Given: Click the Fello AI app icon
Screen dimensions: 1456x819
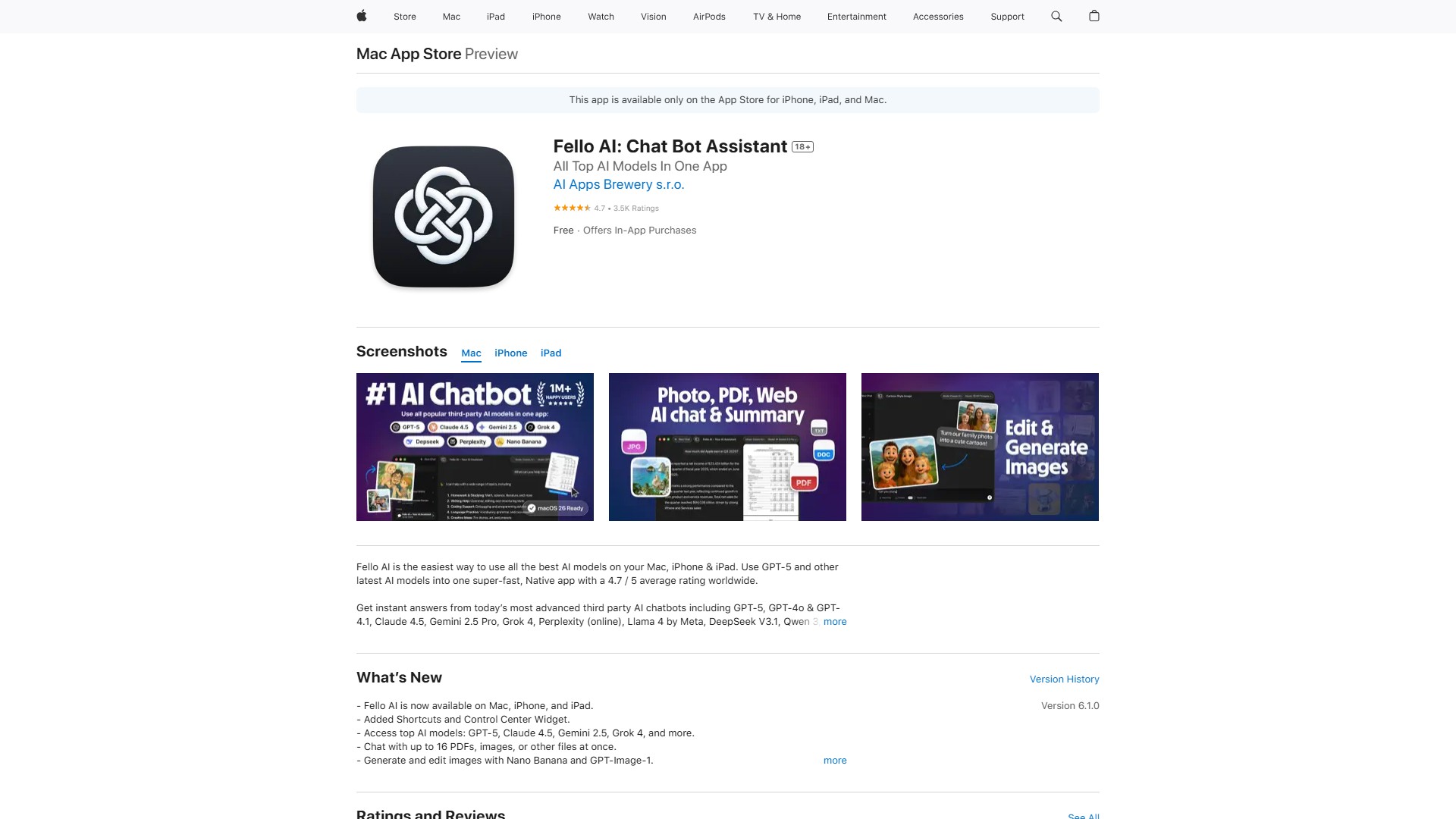Looking at the screenshot, I should pos(444,217).
